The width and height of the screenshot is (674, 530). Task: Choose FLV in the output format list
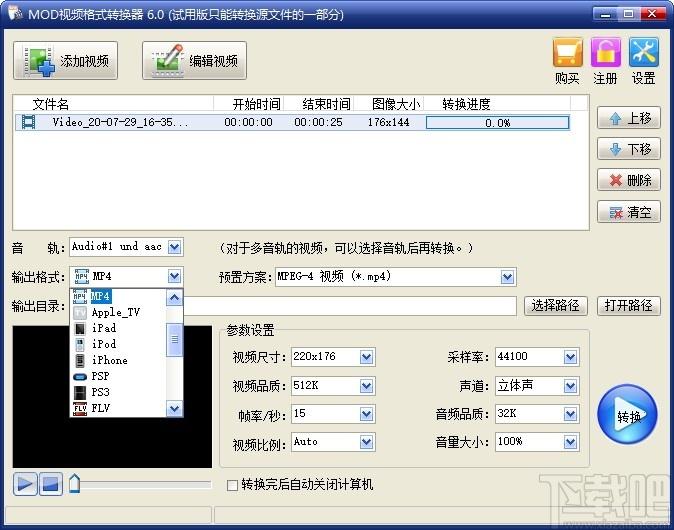tap(100, 408)
